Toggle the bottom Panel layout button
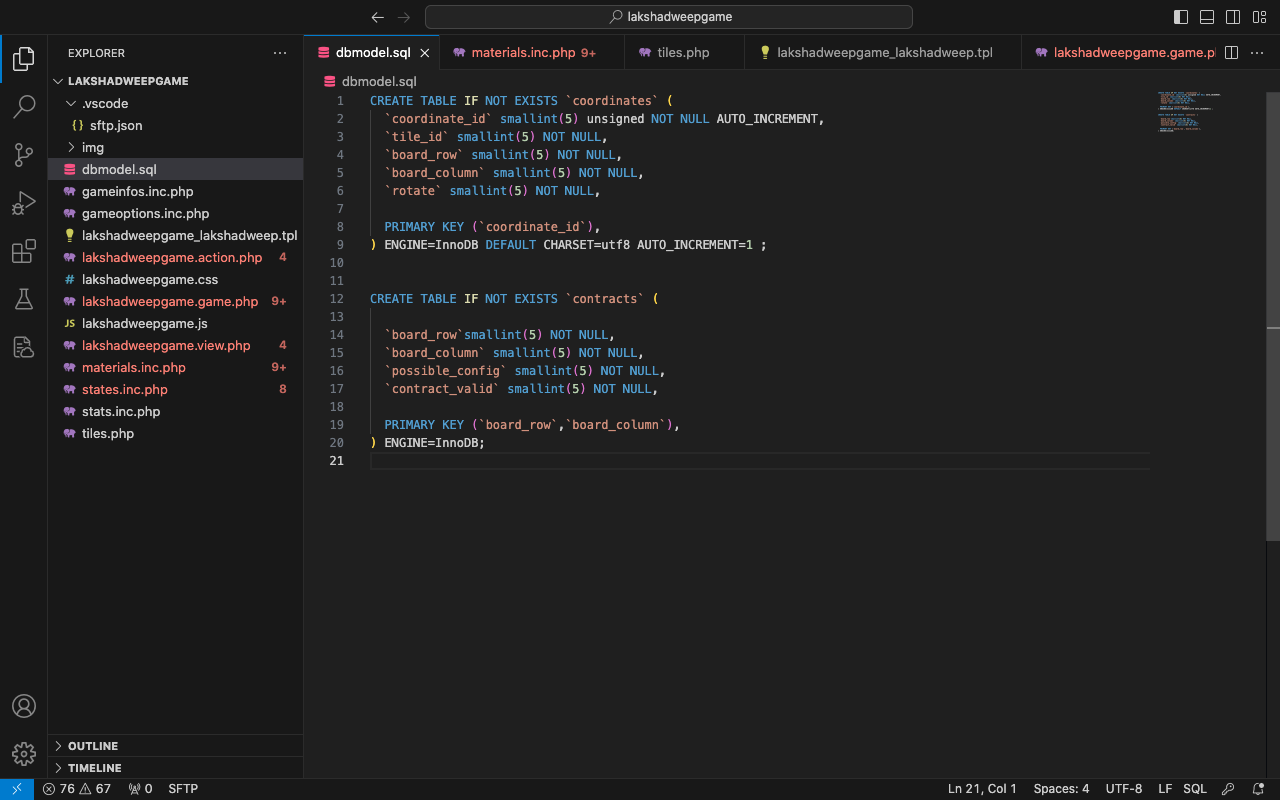Screen dimensions: 1280x800 1207,17
